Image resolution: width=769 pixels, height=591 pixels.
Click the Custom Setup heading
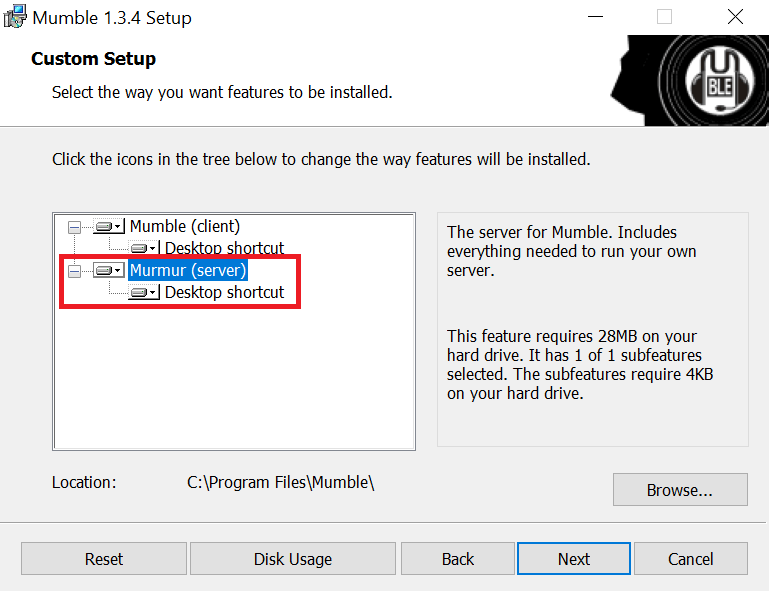(x=94, y=59)
